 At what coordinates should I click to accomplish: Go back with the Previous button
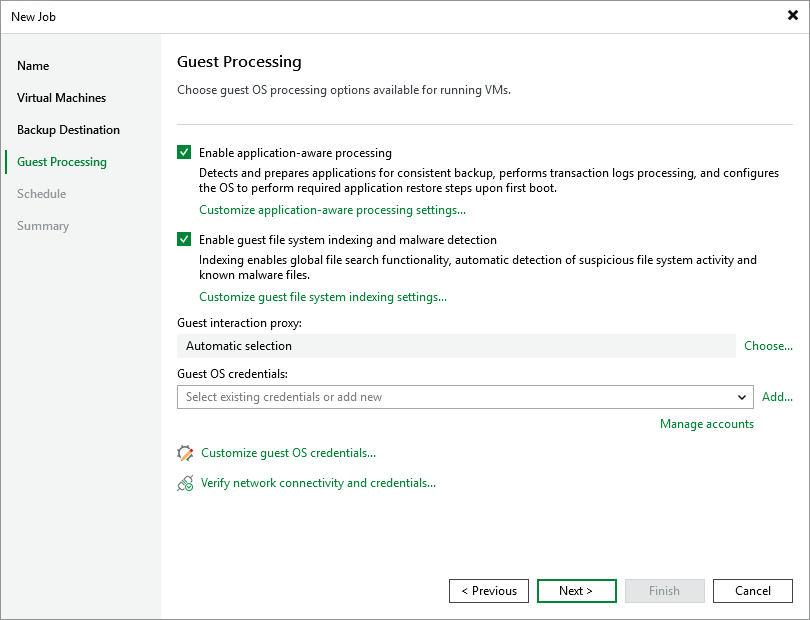pos(488,590)
